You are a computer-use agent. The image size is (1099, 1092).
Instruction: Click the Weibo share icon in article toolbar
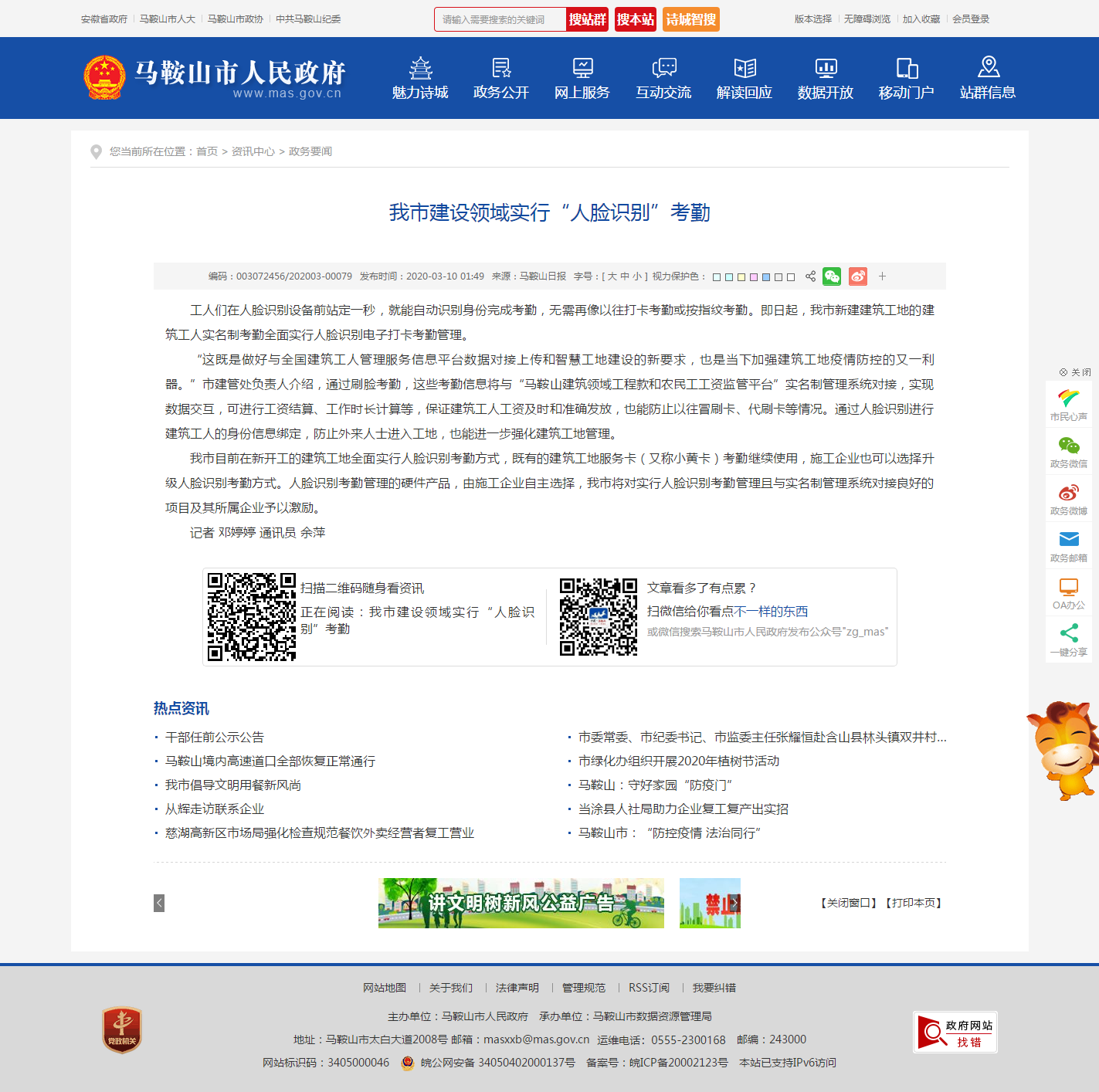857,276
